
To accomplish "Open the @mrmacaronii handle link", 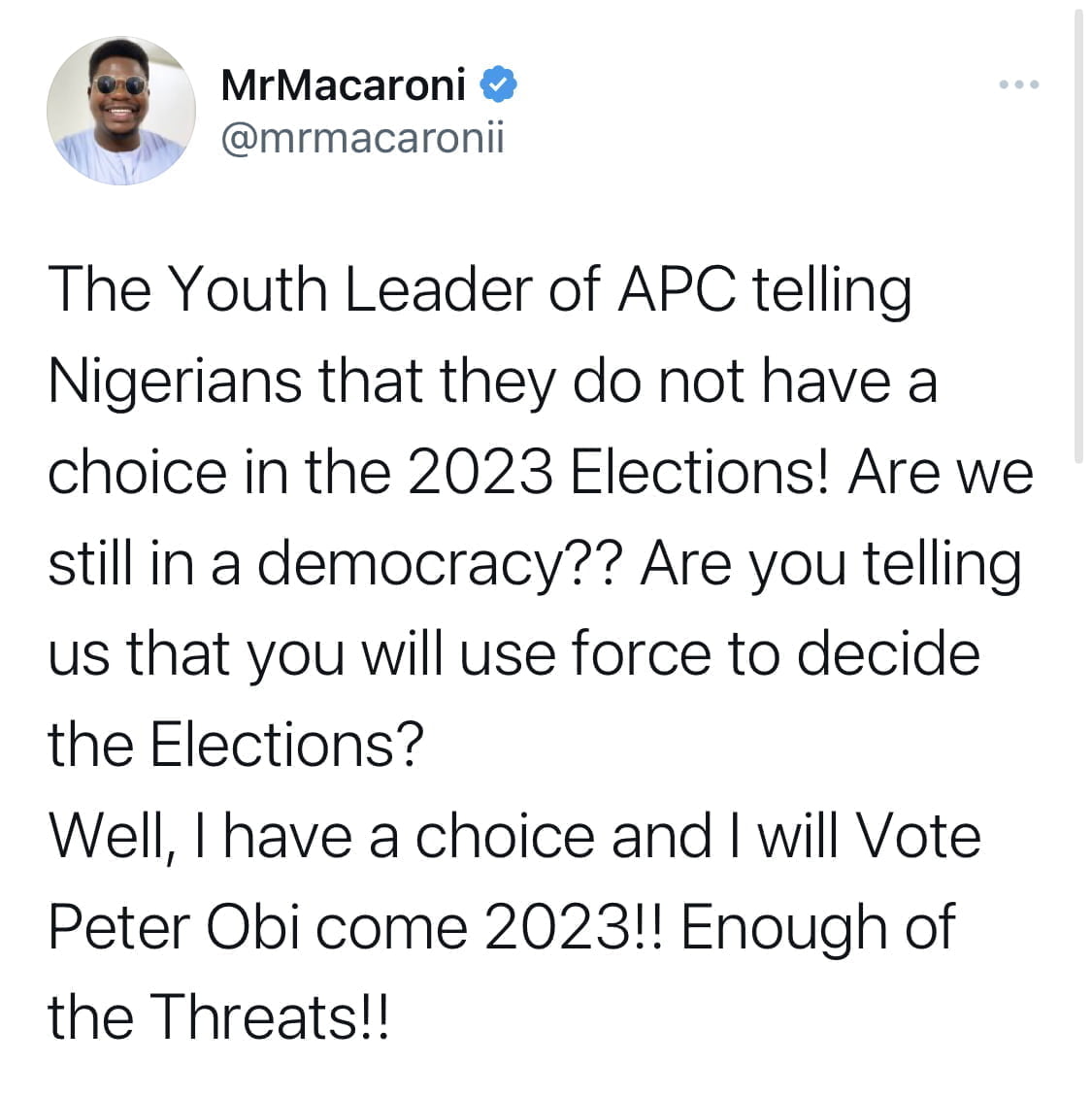I will pos(362,138).
